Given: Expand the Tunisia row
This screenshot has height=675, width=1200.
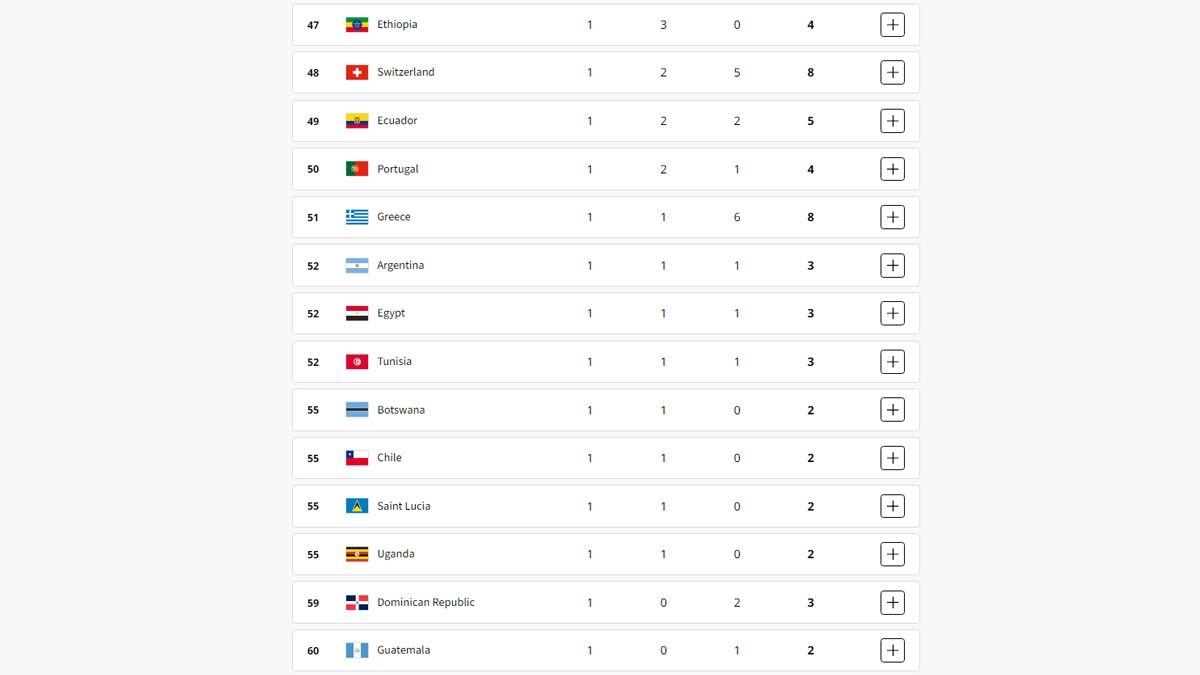Looking at the screenshot, I should point(892,362).
